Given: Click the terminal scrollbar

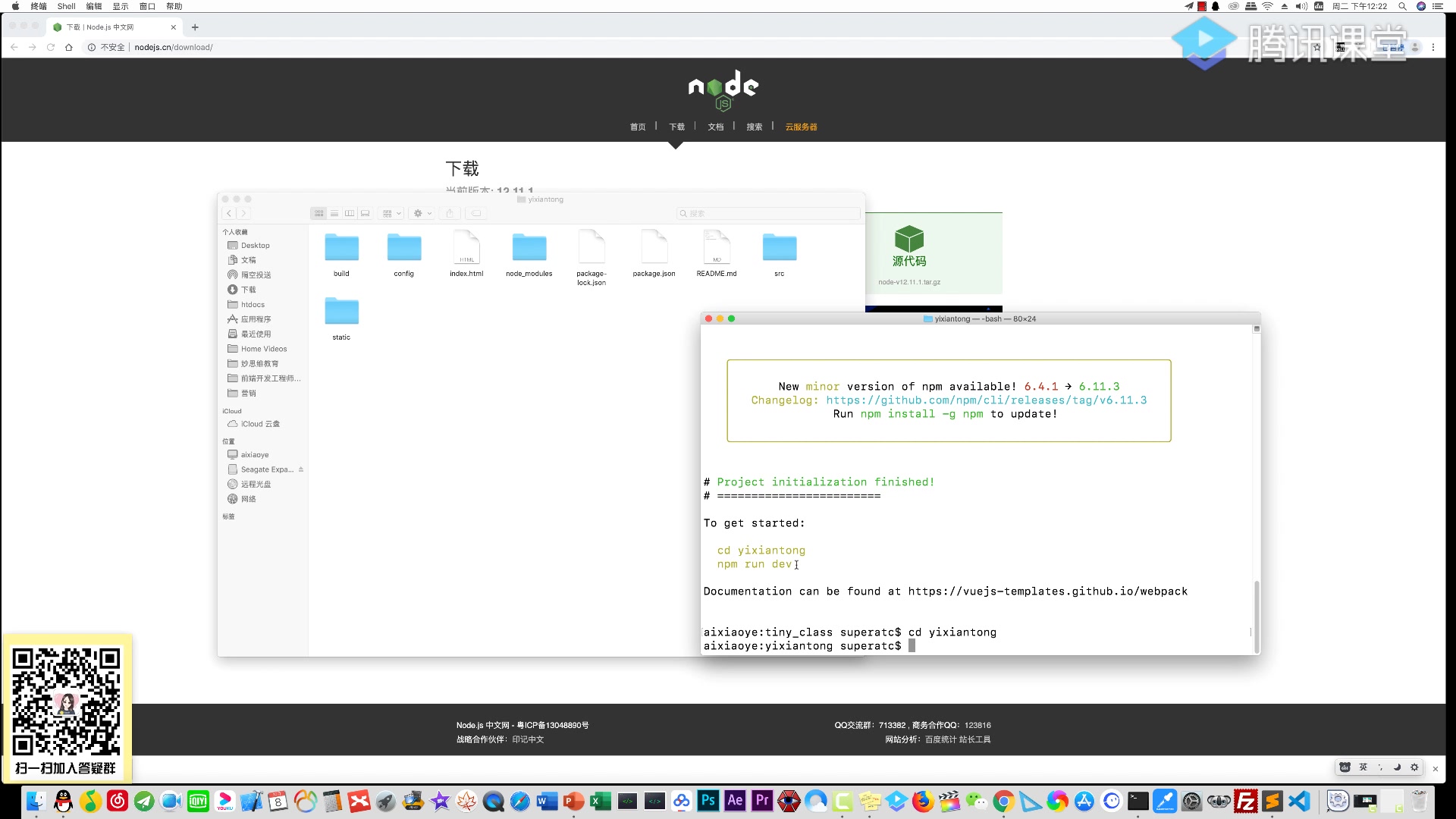Looking at the screenshot, I should click(1257, 616).
